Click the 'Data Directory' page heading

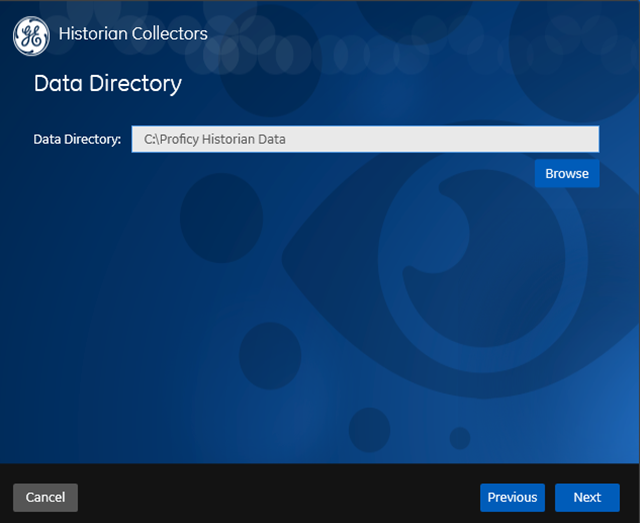point(108,84)
